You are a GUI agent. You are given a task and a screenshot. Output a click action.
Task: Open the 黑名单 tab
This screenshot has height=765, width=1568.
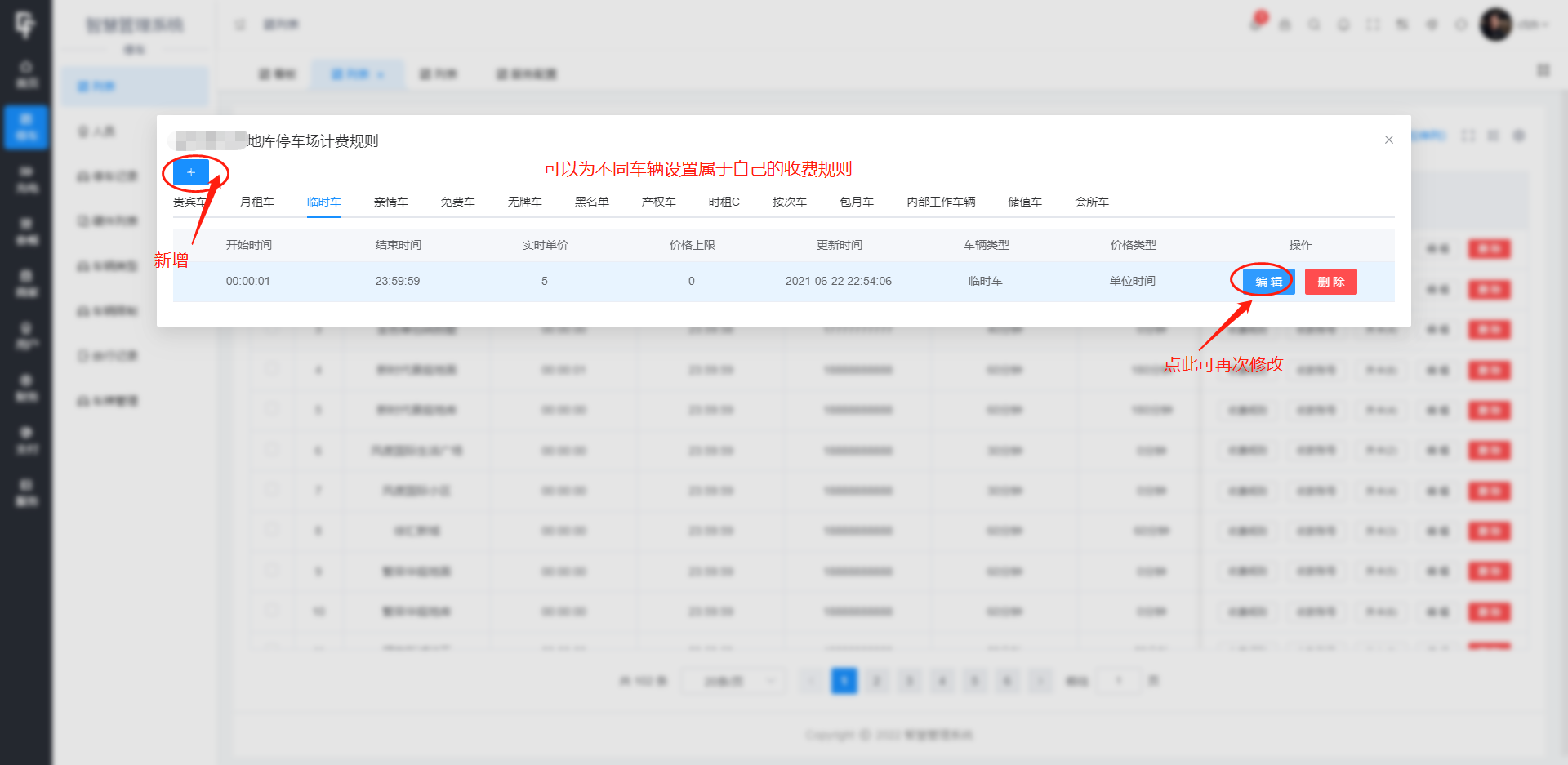coord(591,202)
